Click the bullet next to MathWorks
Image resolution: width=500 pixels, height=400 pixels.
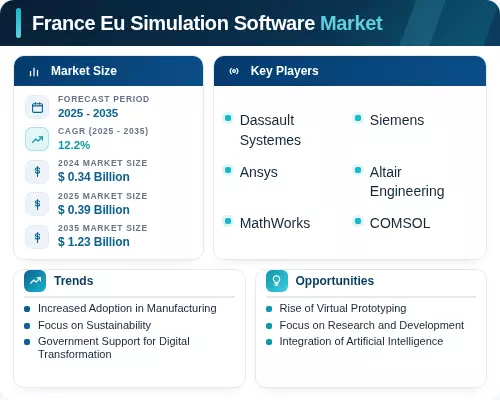[x=228, y=221]
